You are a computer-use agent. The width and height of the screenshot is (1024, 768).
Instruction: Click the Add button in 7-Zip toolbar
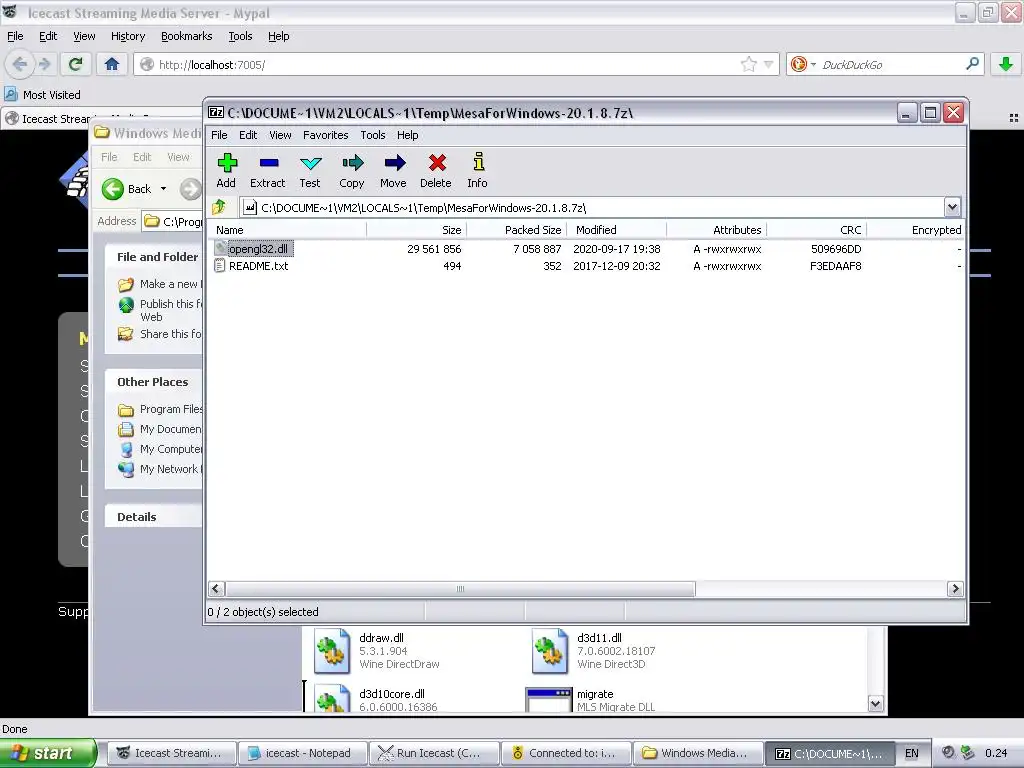tap(227, 171)
